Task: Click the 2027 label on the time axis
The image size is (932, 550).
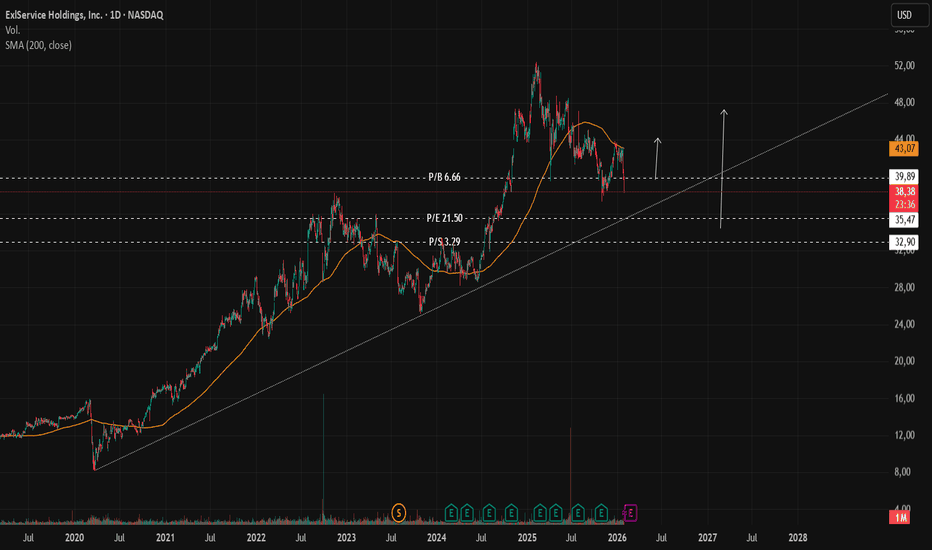Action: point(707,538)
